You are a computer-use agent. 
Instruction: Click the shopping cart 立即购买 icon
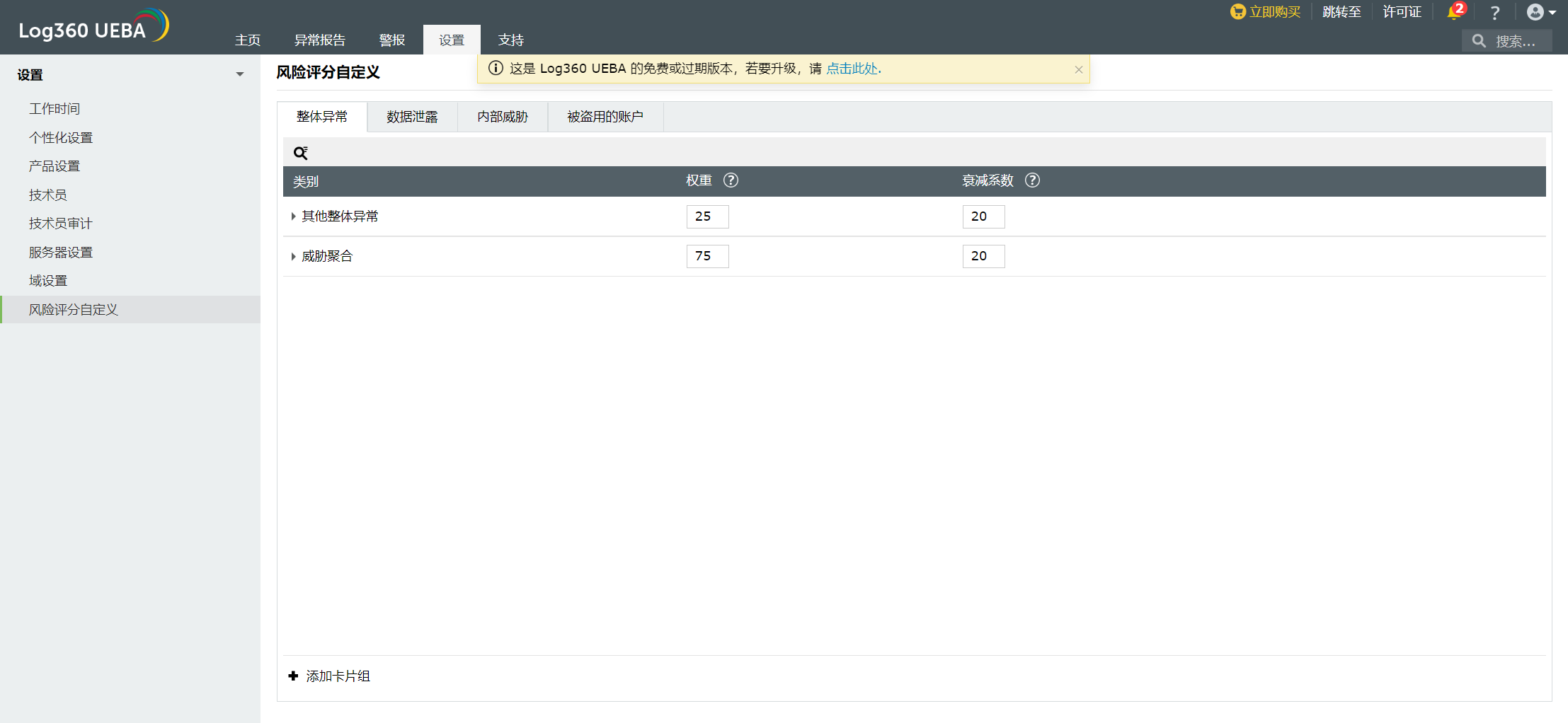1237,12
